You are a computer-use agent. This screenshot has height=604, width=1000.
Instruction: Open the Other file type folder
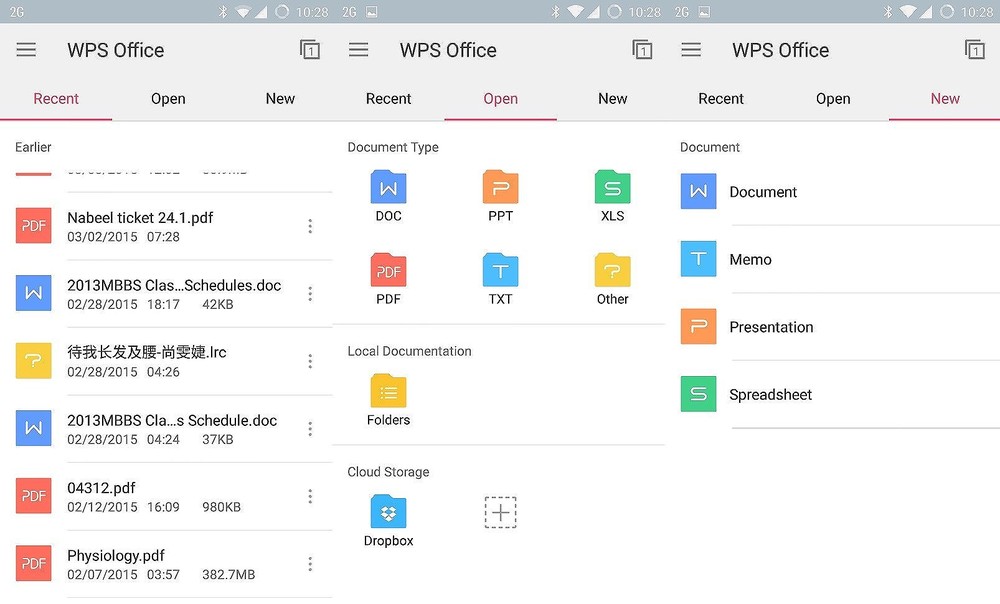point(612,279)
